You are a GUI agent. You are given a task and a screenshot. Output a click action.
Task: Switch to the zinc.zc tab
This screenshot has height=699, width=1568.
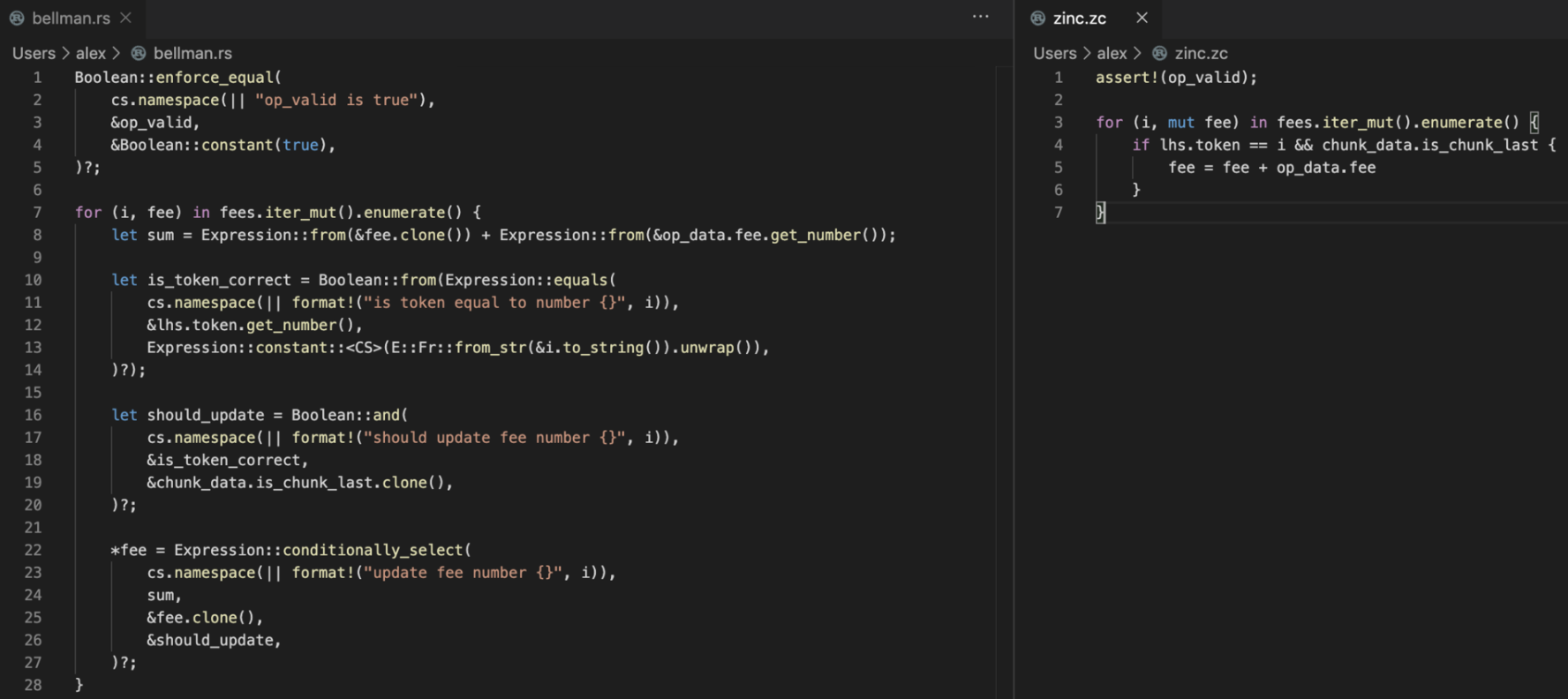coord(1079,18)
